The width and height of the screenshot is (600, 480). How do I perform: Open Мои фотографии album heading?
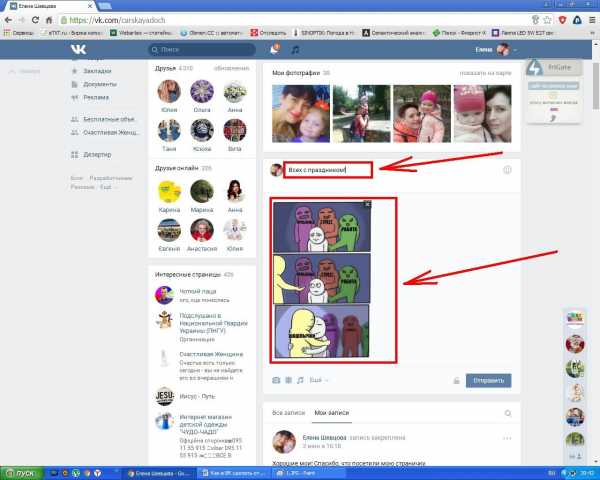296,73
